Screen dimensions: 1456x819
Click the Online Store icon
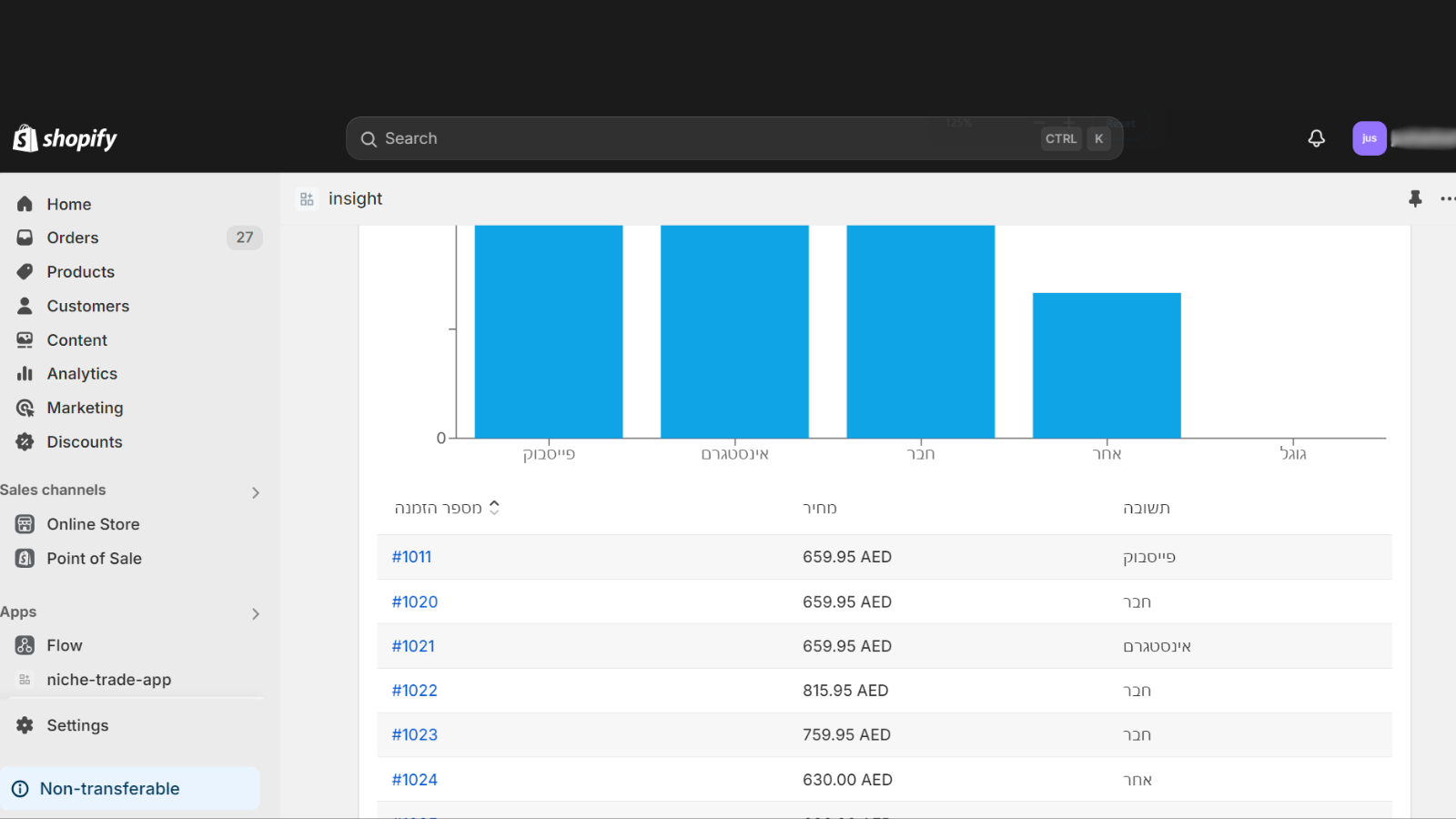pyautogui.click(x=25, y=524)
